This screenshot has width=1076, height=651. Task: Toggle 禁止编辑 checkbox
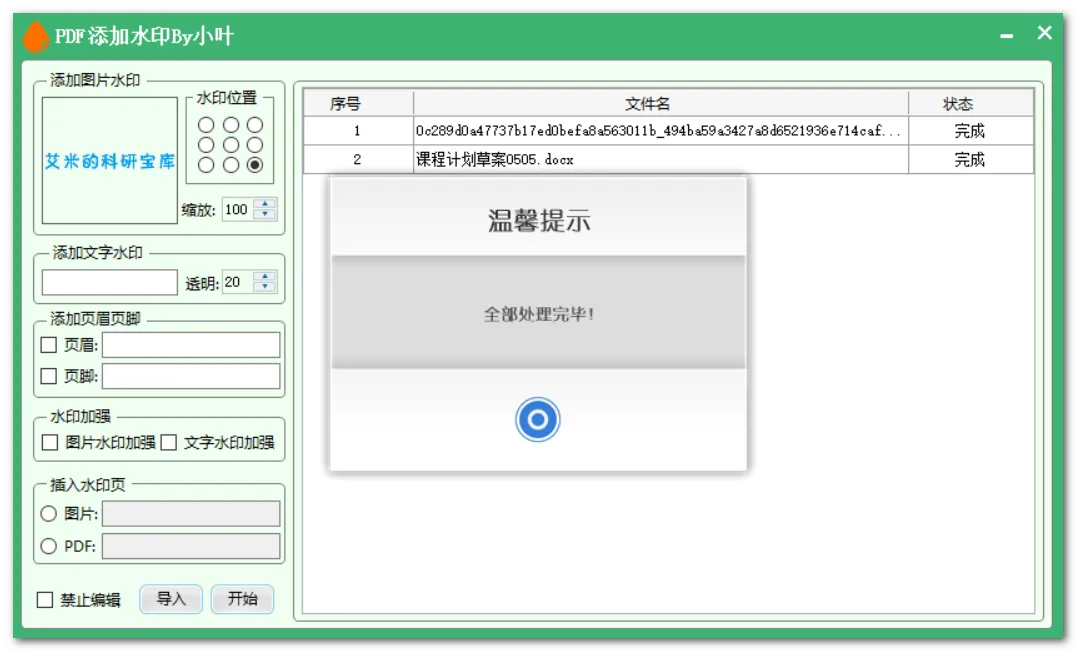click(x=45, y=600)
